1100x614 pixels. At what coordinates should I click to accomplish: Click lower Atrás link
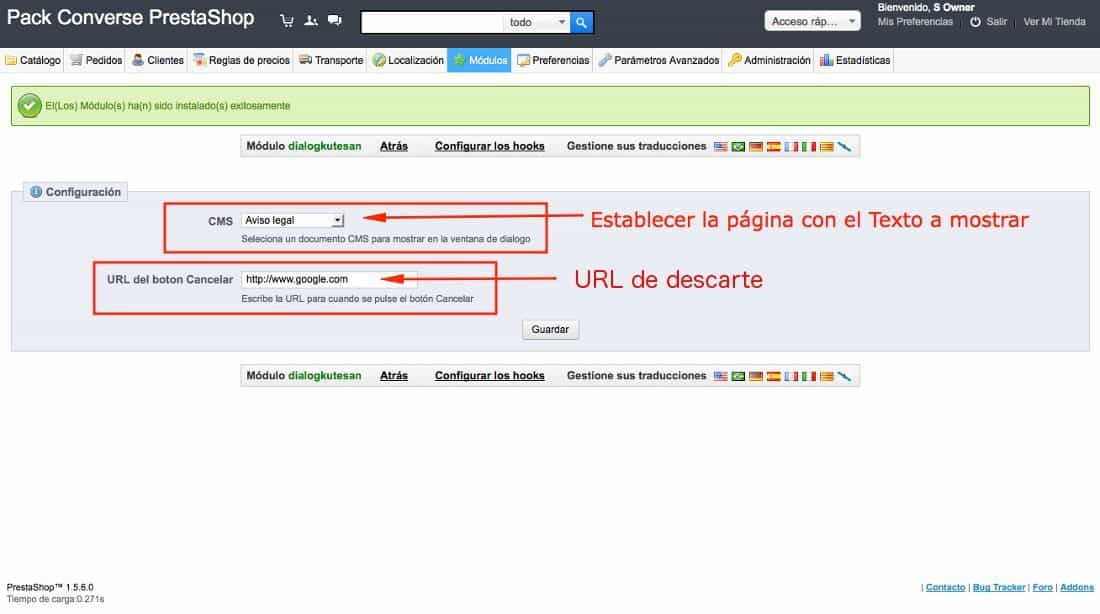(x=394, y=375)
